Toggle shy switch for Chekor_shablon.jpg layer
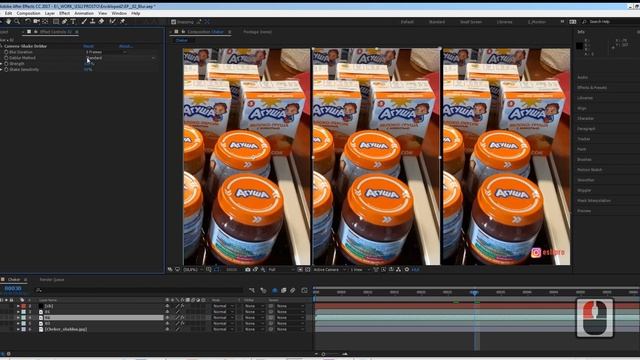 coord(167,329)
